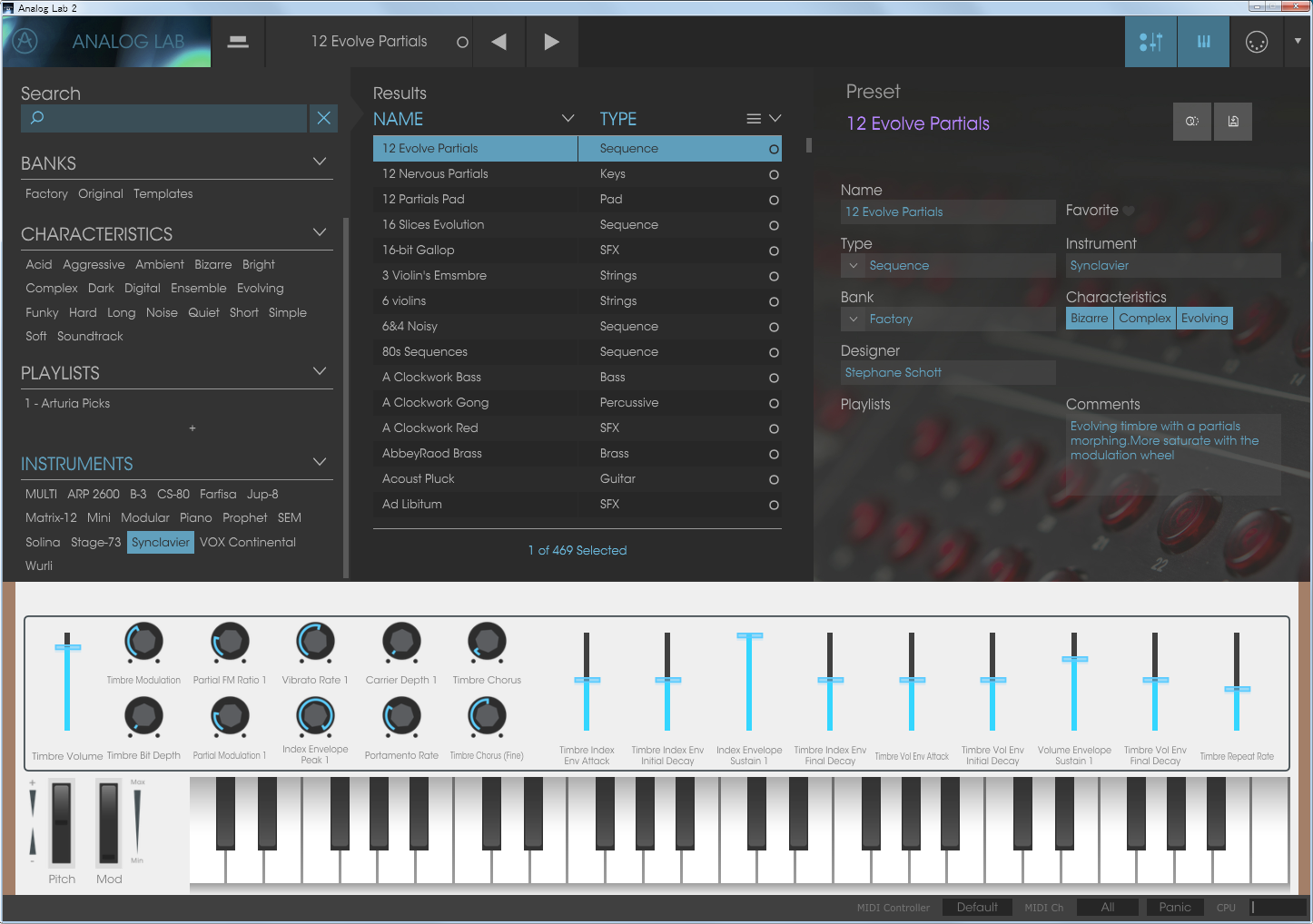Open MIDI connector settings icon
The image size is (1313, 924).
click(1257, 42)
